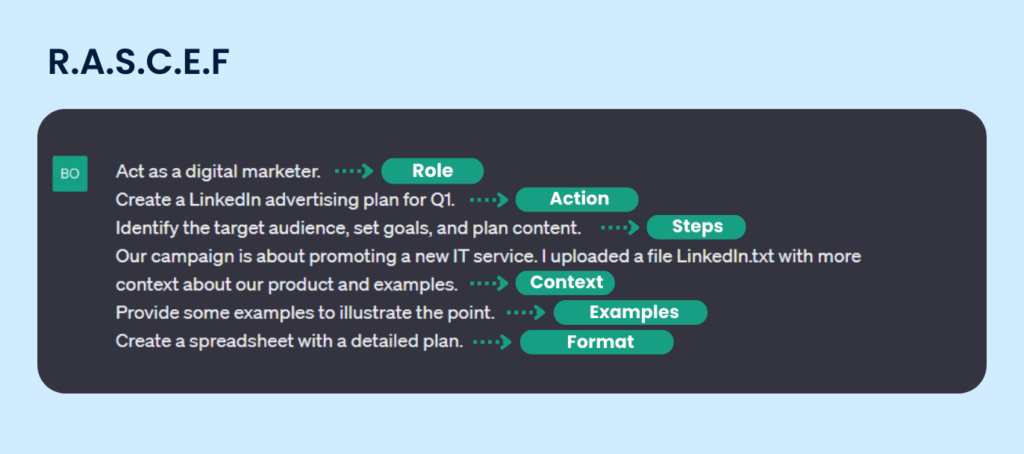The height and width of the screenshot is (454, 1024).
Task: Click the dotted arrow pointing to Role
Action: coord(353,171)
